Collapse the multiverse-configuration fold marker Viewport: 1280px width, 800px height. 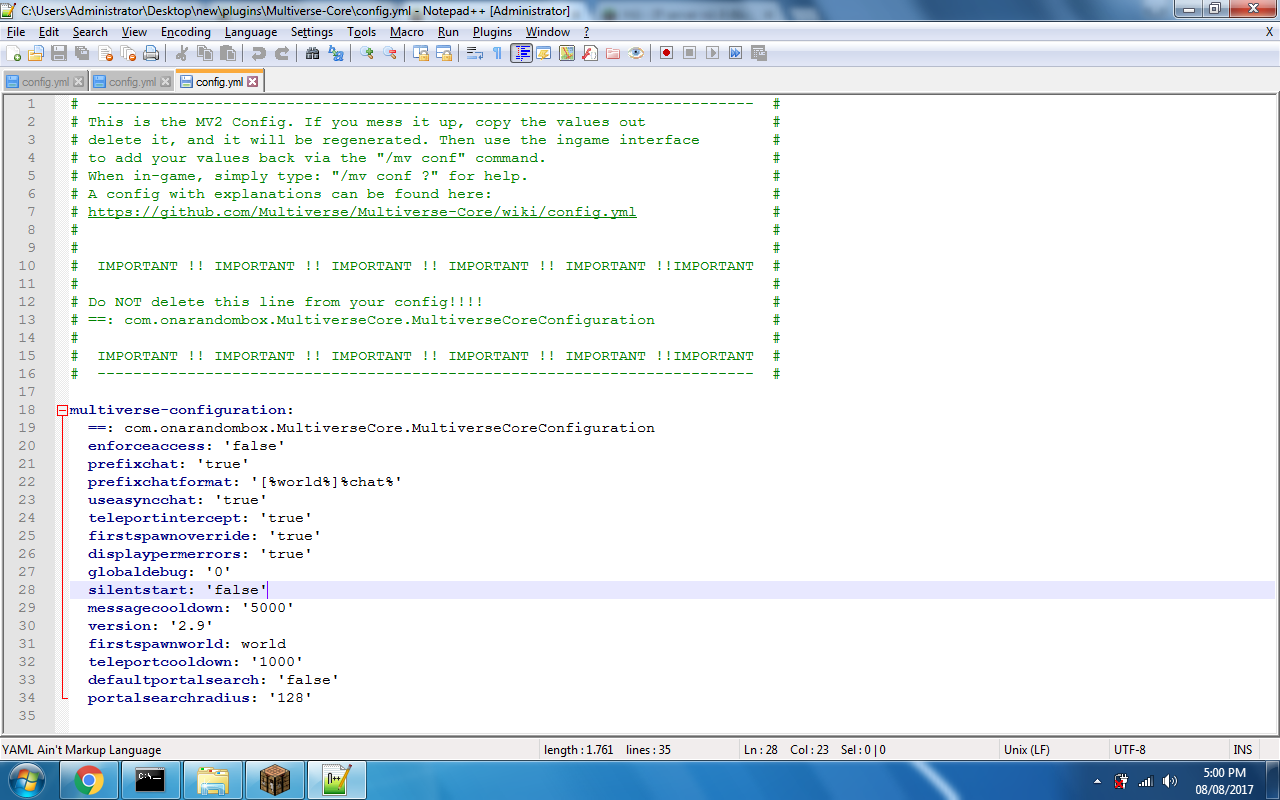[x=62, y=410]
